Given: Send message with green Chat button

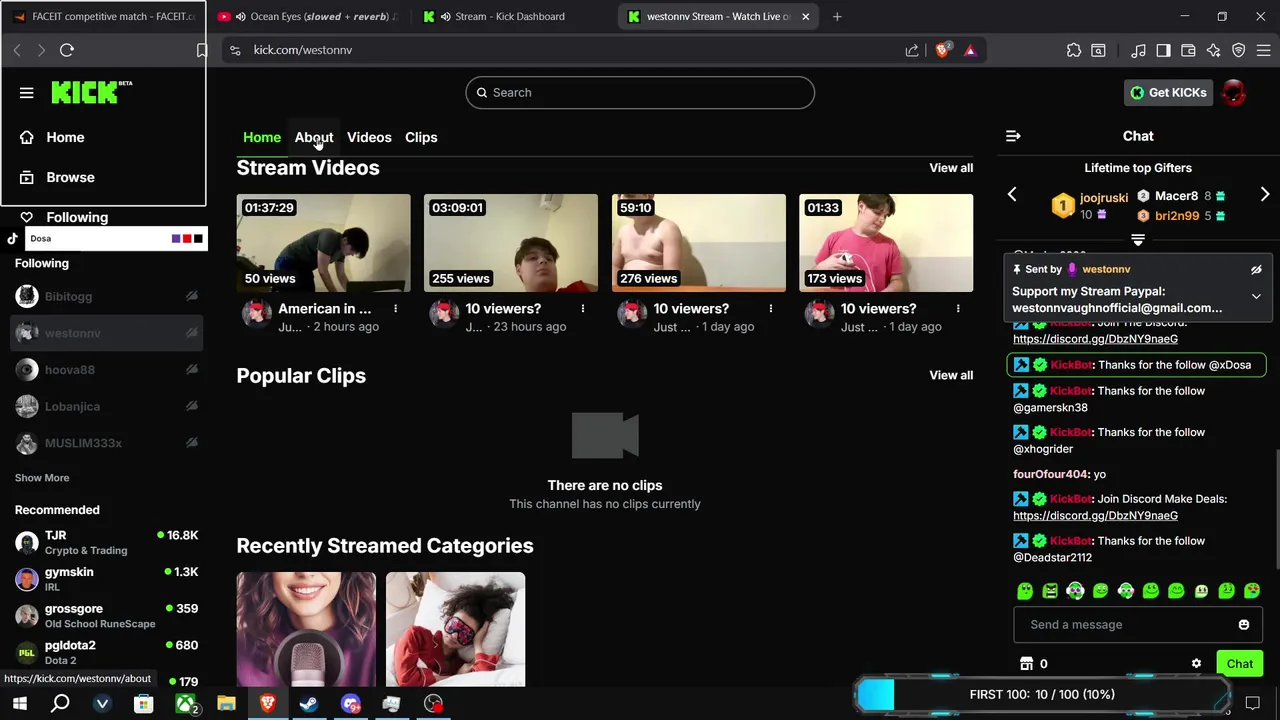Looking at the screenshot, I should (x=1240, y=664).
